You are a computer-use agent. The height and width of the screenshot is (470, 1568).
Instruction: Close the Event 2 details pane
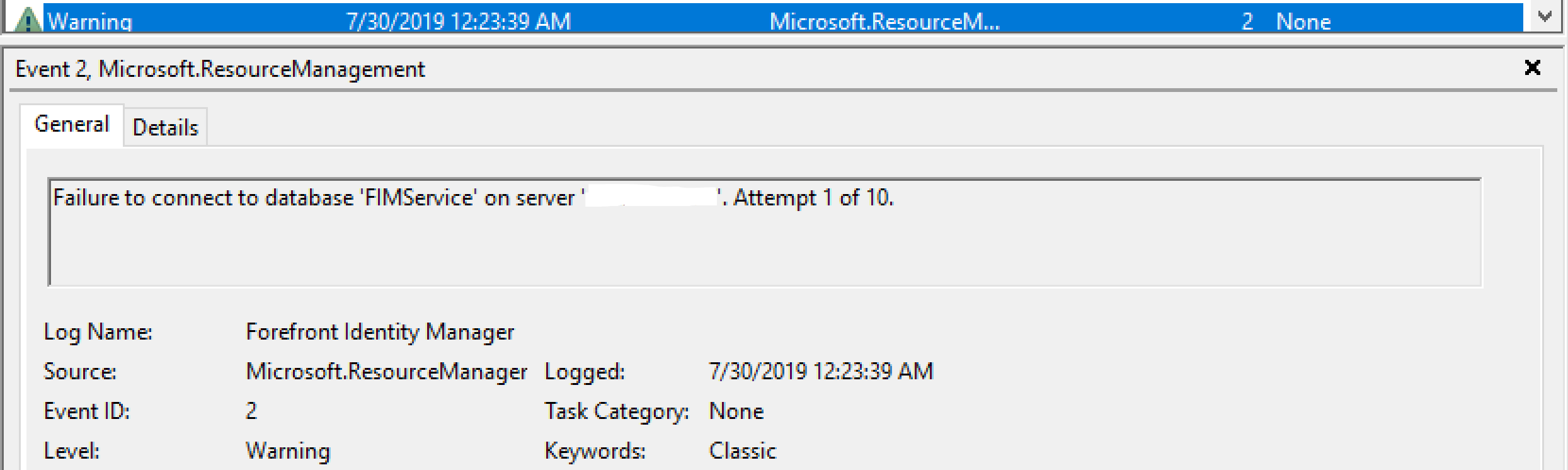[1533, 68]
